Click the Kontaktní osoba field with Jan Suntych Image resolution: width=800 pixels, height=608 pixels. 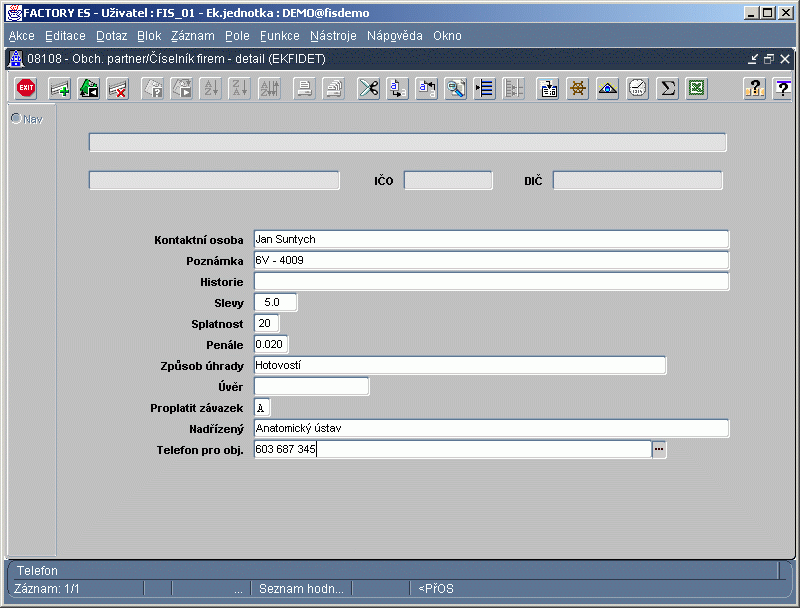(491, 239)
